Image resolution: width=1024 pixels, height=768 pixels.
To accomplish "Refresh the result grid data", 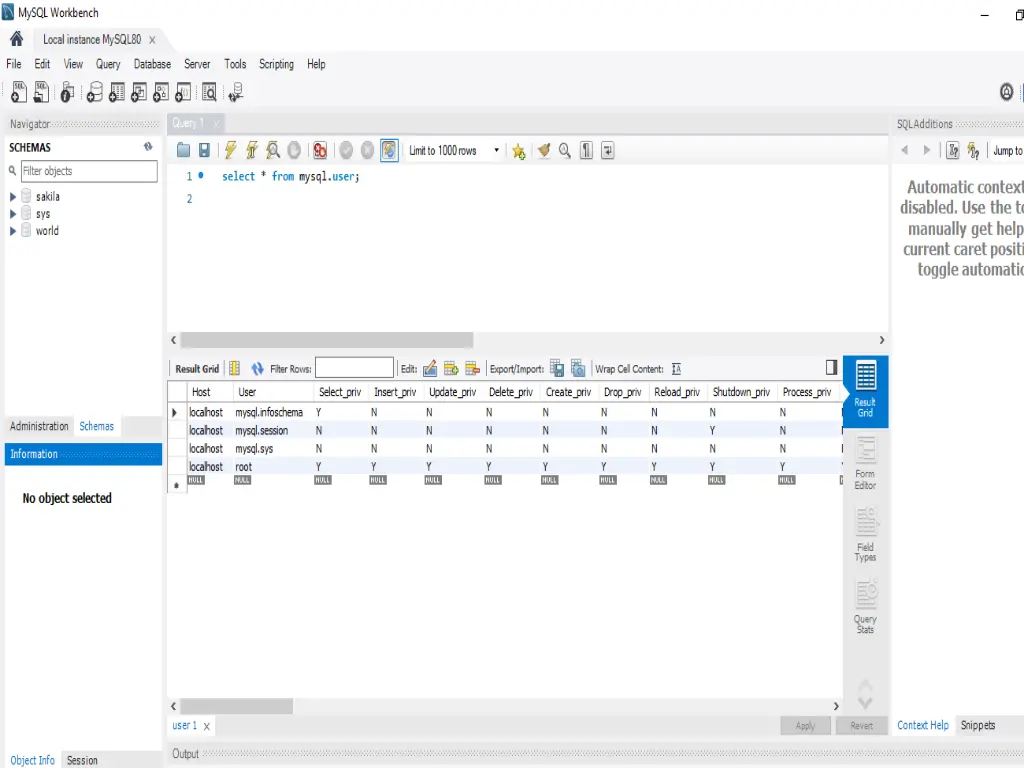I will tap(257, 369).
